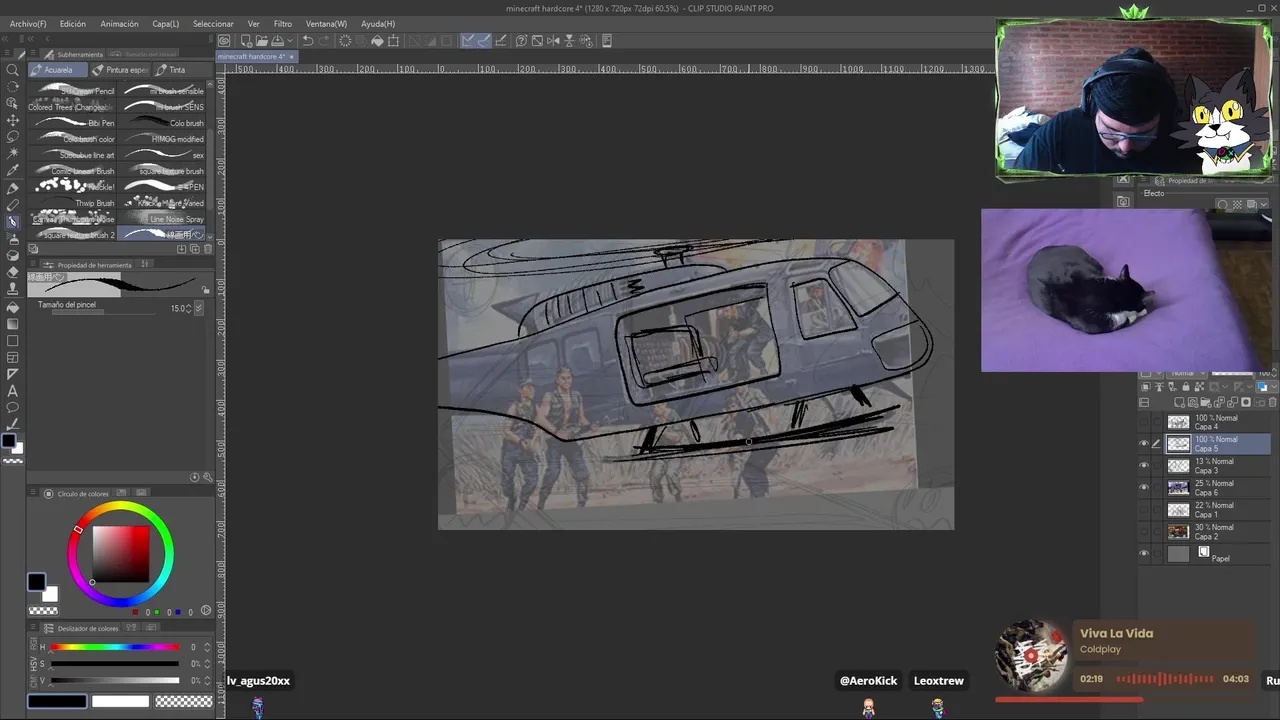Select the Pen tool in toolbar
The image size is (1280, 720).
point(13,188)
